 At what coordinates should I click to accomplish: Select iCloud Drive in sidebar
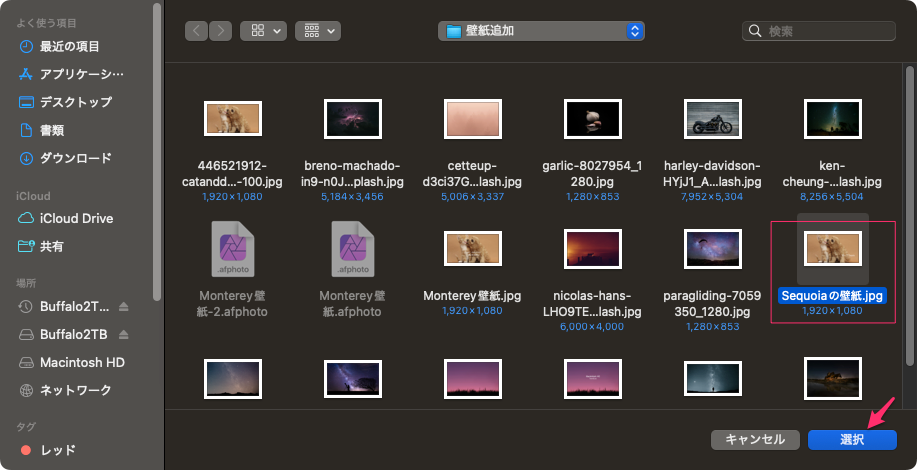coord(76,218)
